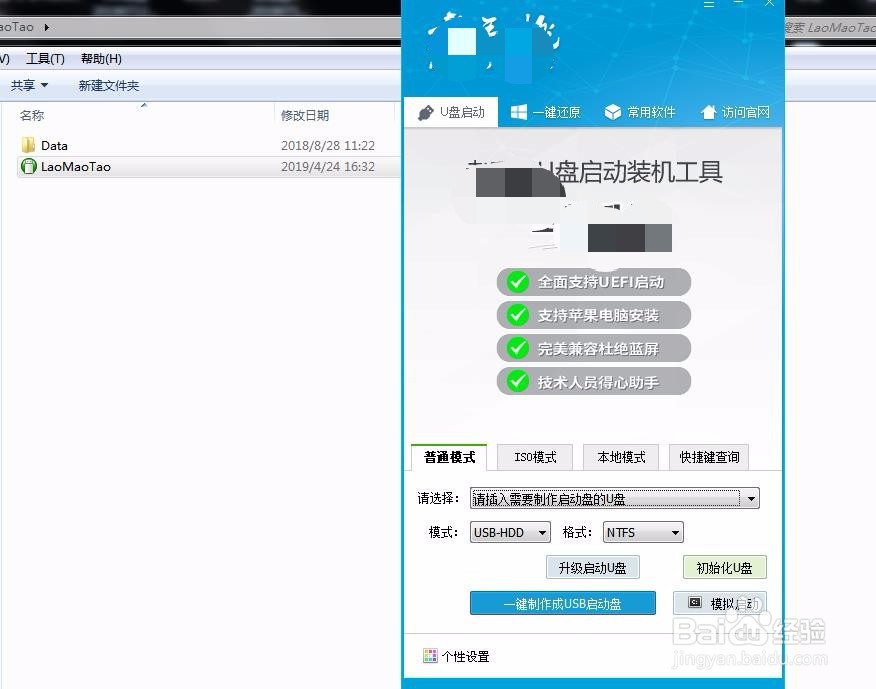
Task: Click the green check beside 支持苹果电脑安装
Action: click(517, 315)
